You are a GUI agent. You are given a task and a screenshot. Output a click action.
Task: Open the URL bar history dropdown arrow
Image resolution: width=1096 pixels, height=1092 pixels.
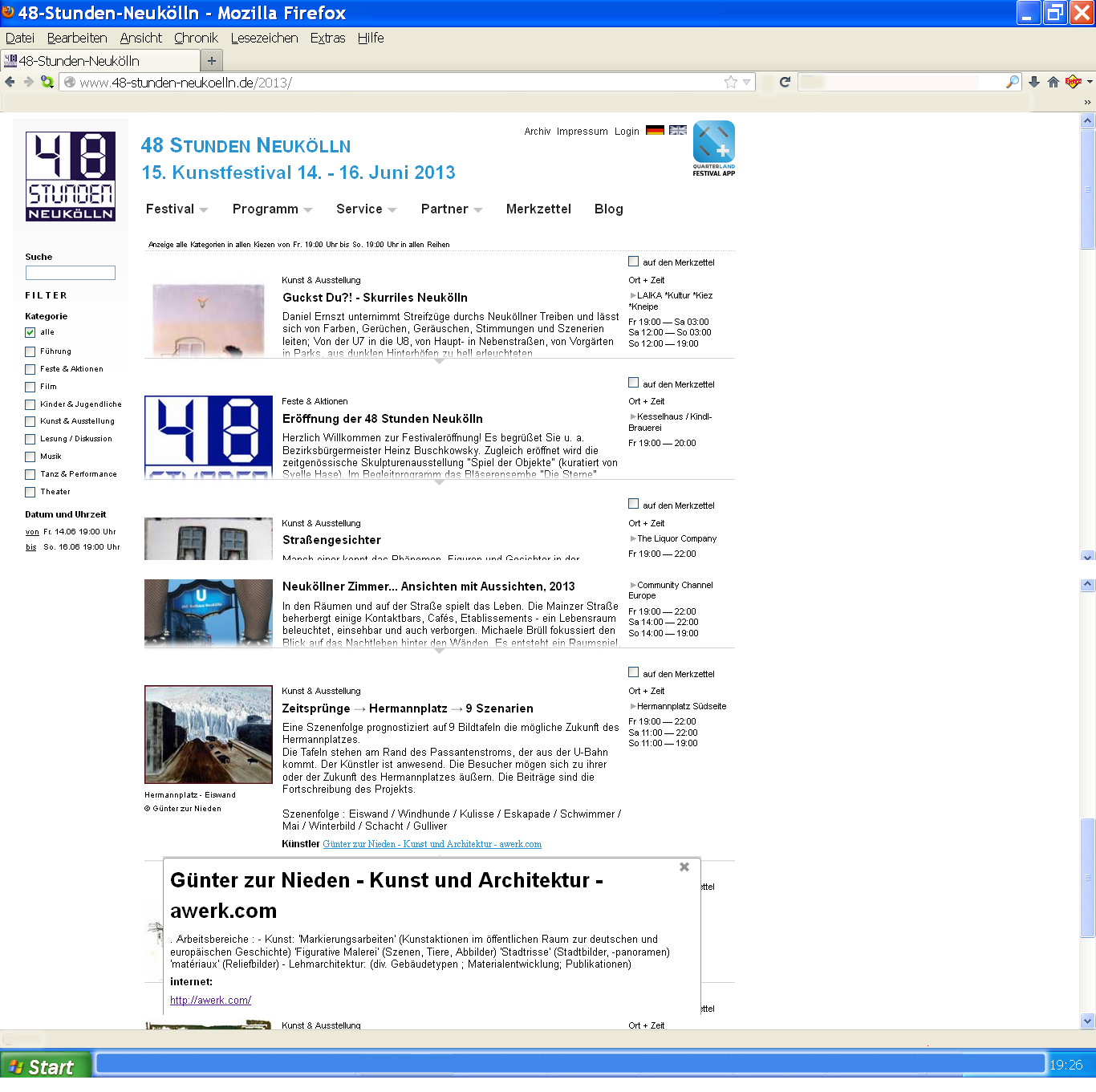747,82
